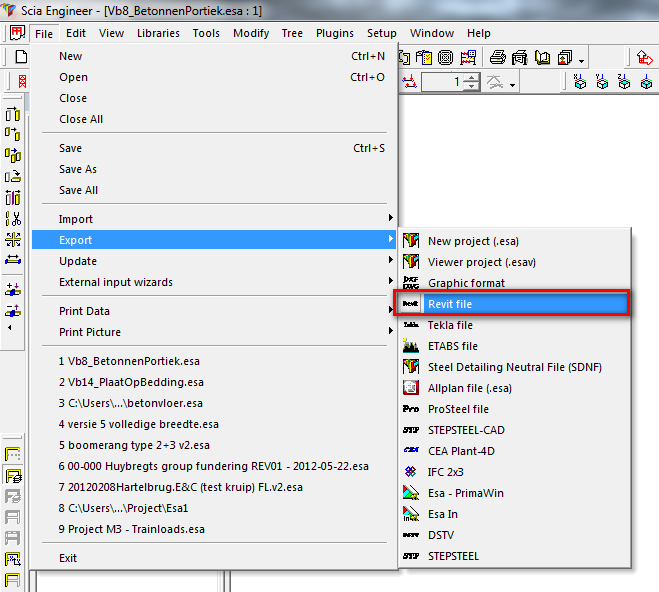
Task: Open recent file Vb14_PlaatOpBedding.esa
Action: pyautogui.click(x=131, y=382)
